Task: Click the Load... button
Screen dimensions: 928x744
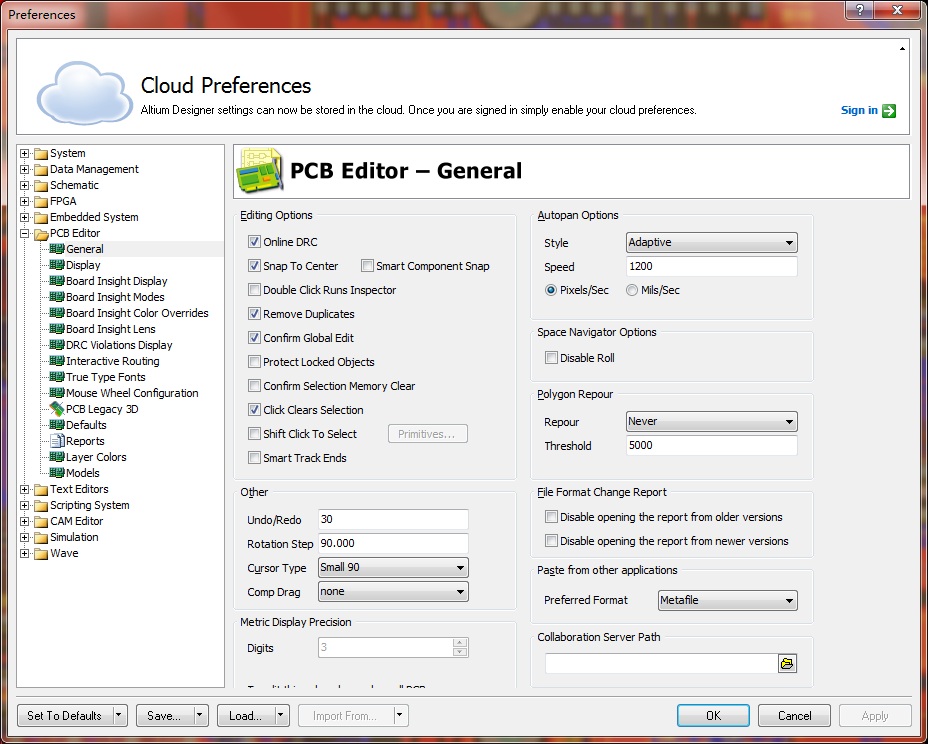Action: tap(245, 716)
